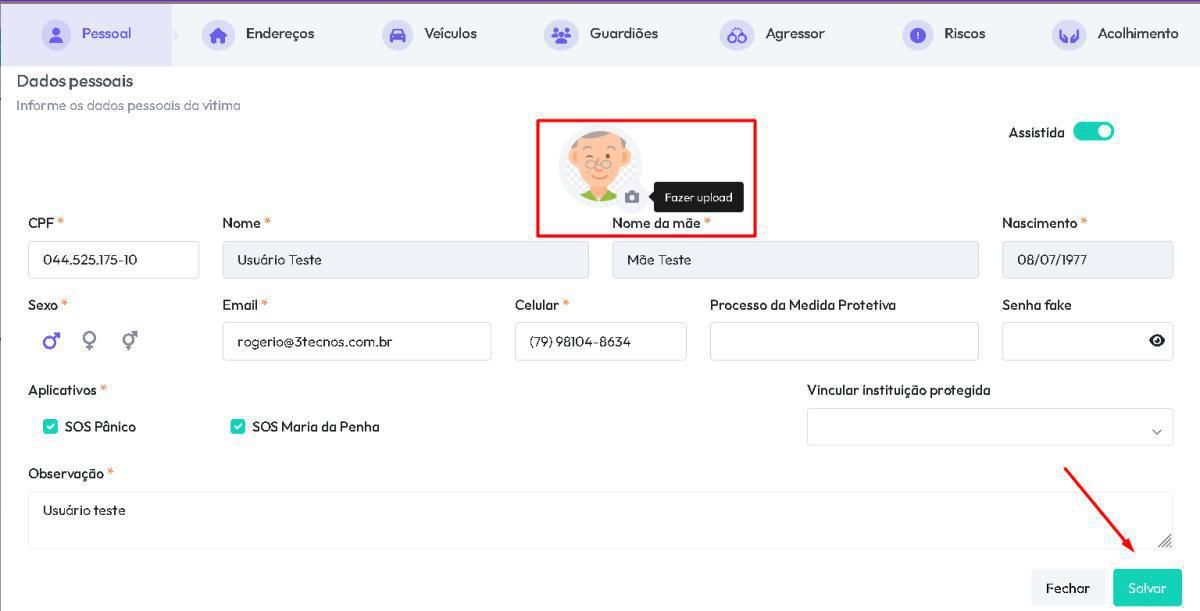1200x611 pixels.
Task: Go to the Veículos tab
Action: point(430,34)
